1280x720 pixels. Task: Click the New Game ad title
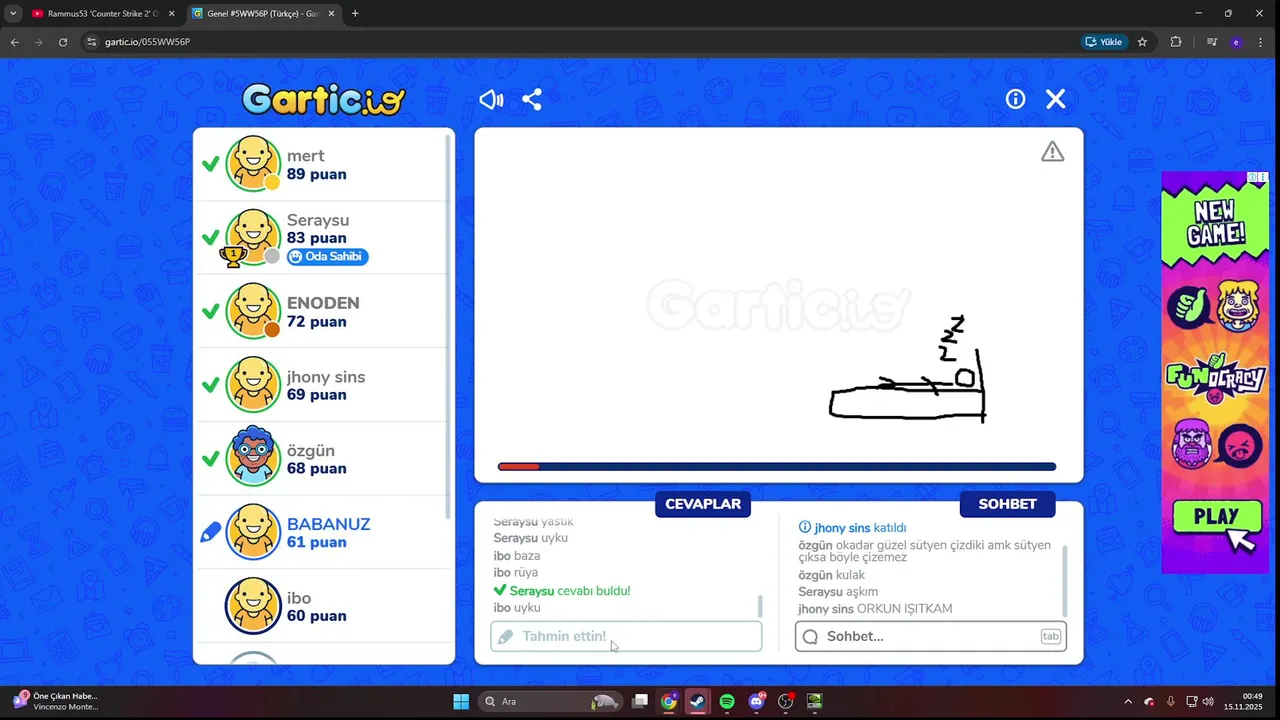1216,223
